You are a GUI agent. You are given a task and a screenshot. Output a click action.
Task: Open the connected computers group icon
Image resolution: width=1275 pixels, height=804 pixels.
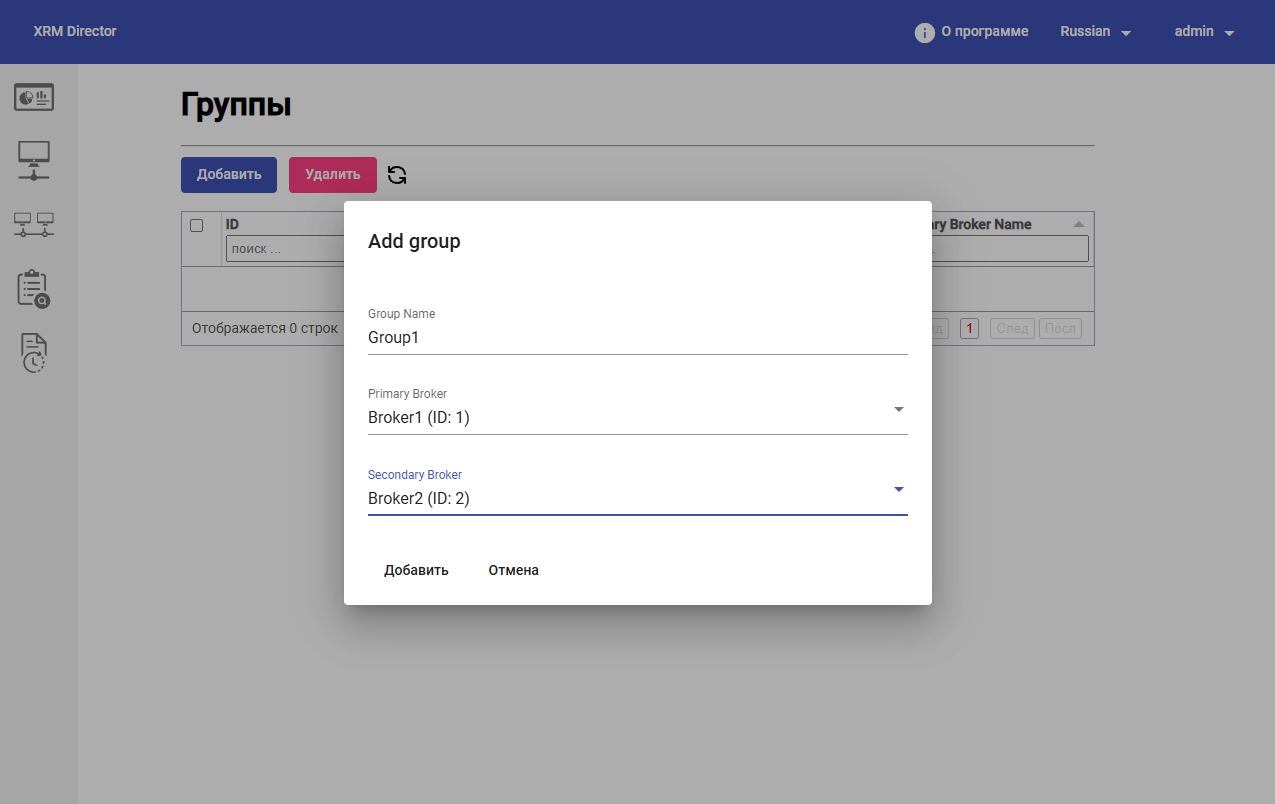(34, 225)
